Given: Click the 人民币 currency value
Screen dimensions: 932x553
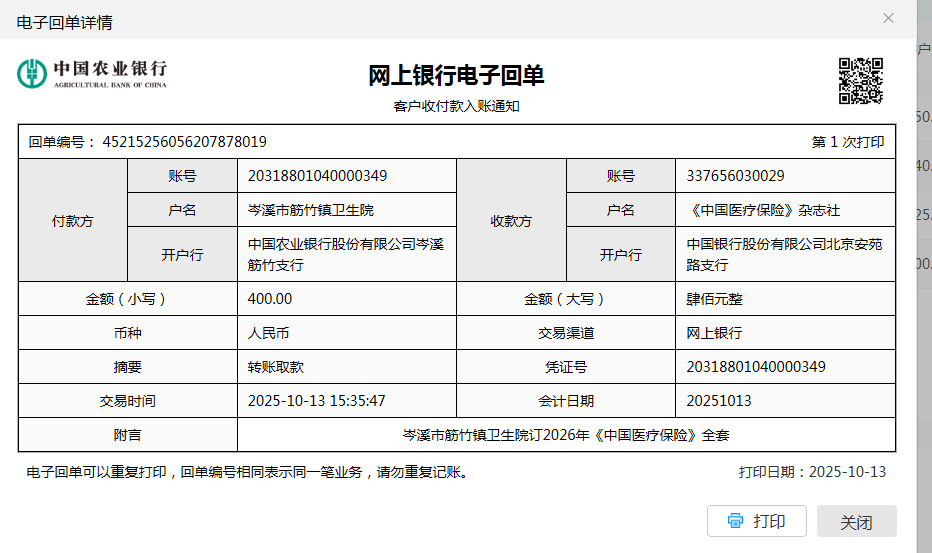Looking at the screenshot, I should pyautogui.click(x=268, y=333).
